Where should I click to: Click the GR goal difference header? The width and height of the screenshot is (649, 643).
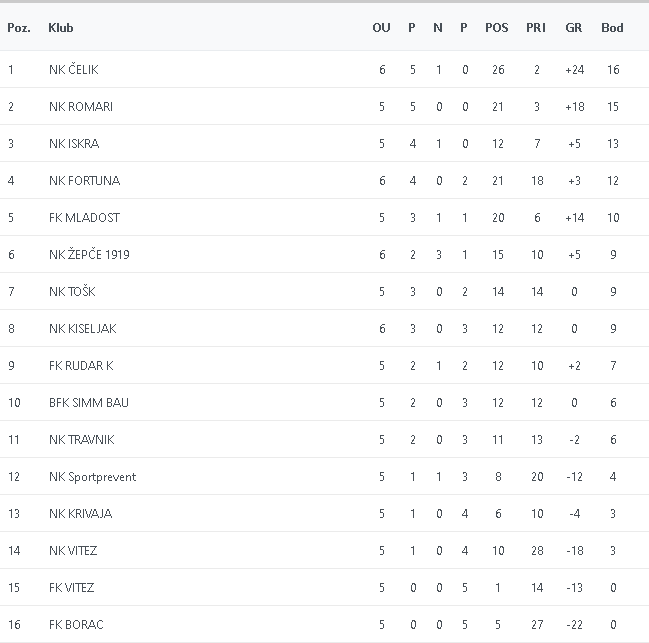[573, 28]
